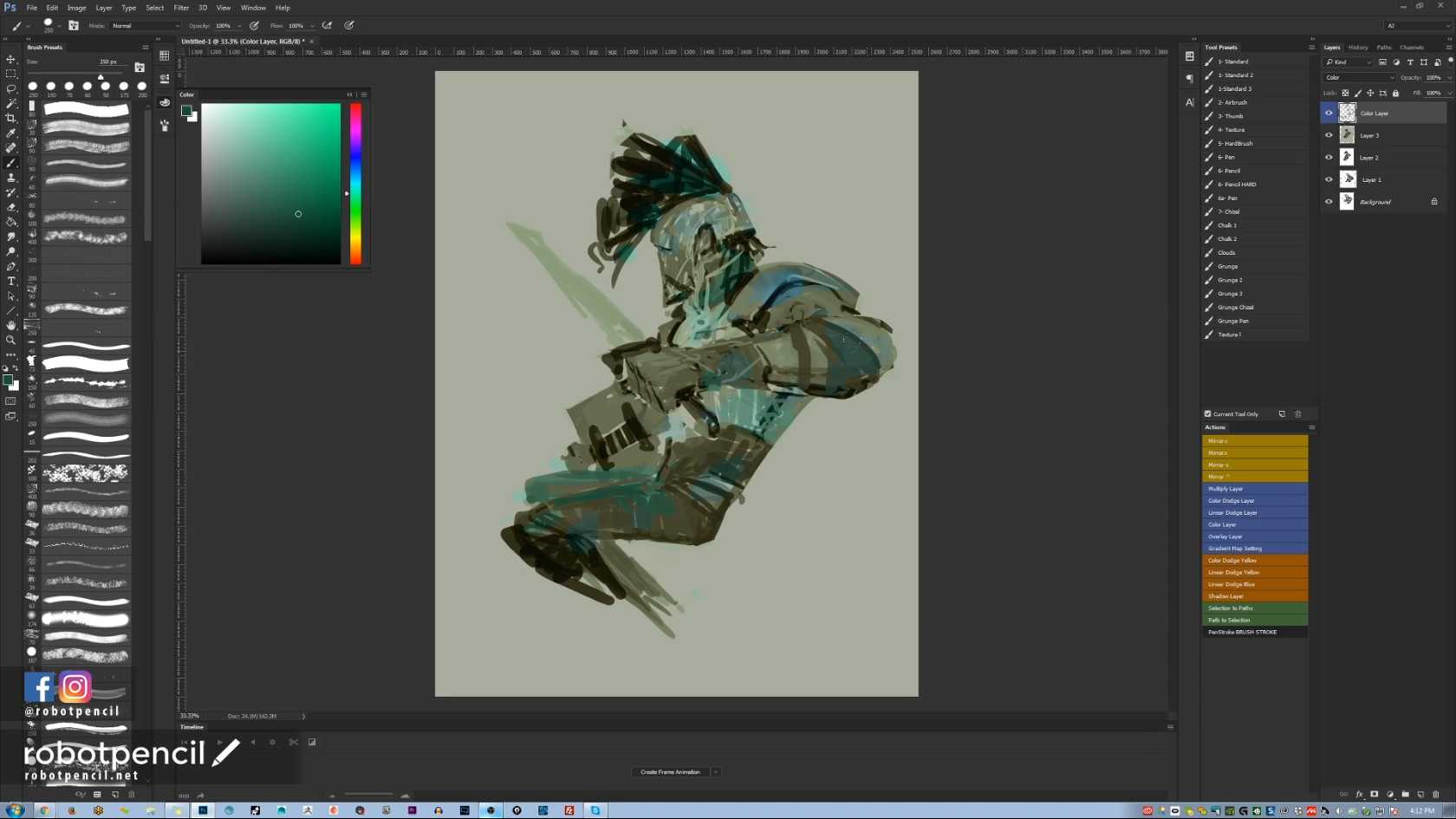Select the Hand tool
Screen dimensions: 1456x819
(11, 325)
